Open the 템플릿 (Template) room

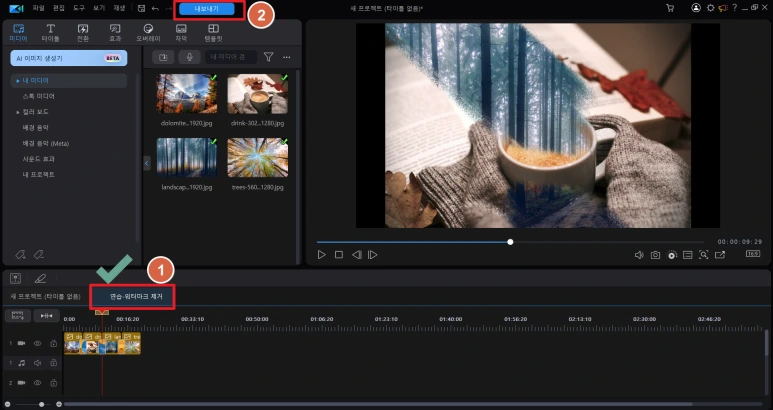(213, 33)
